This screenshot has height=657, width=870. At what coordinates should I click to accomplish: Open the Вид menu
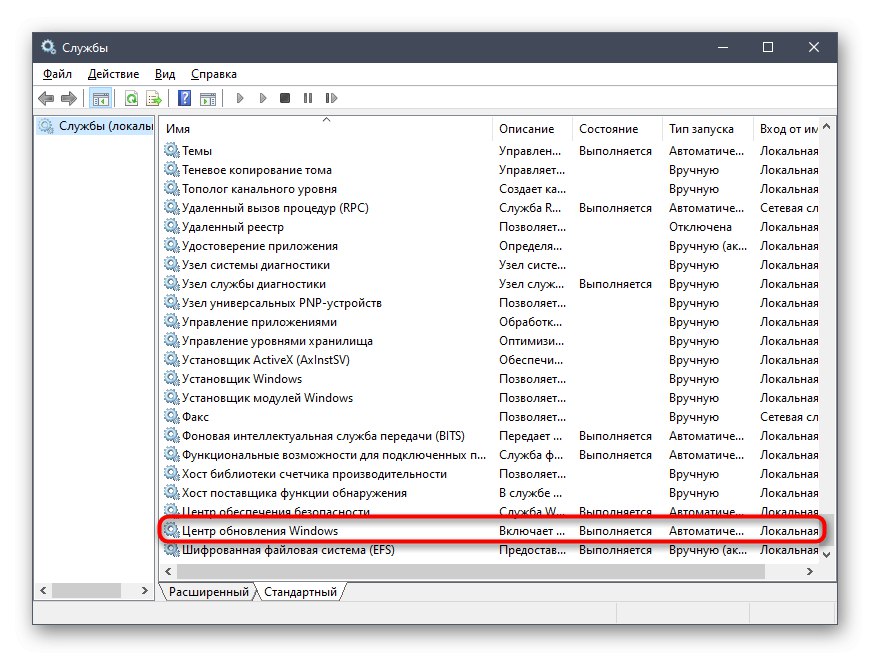point(165,73)
